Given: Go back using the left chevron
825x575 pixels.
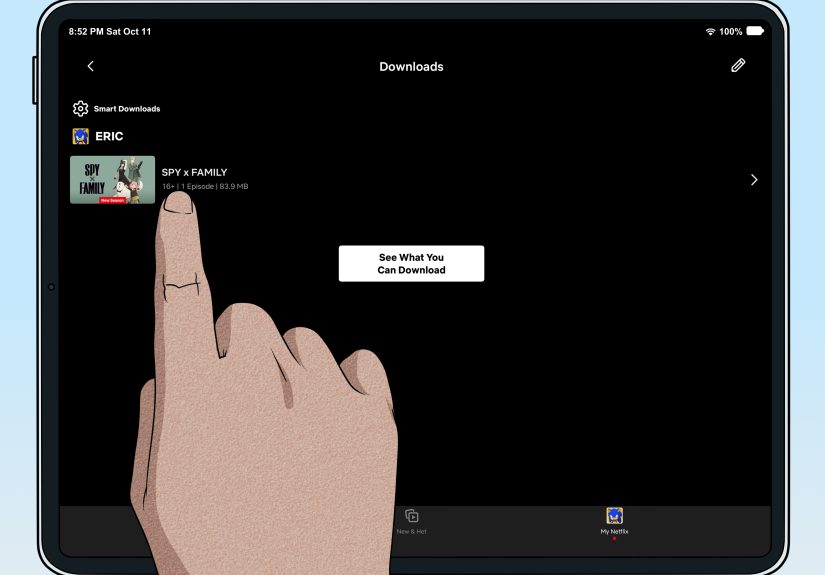Looking at the screenshot, I should click(90, 66).
